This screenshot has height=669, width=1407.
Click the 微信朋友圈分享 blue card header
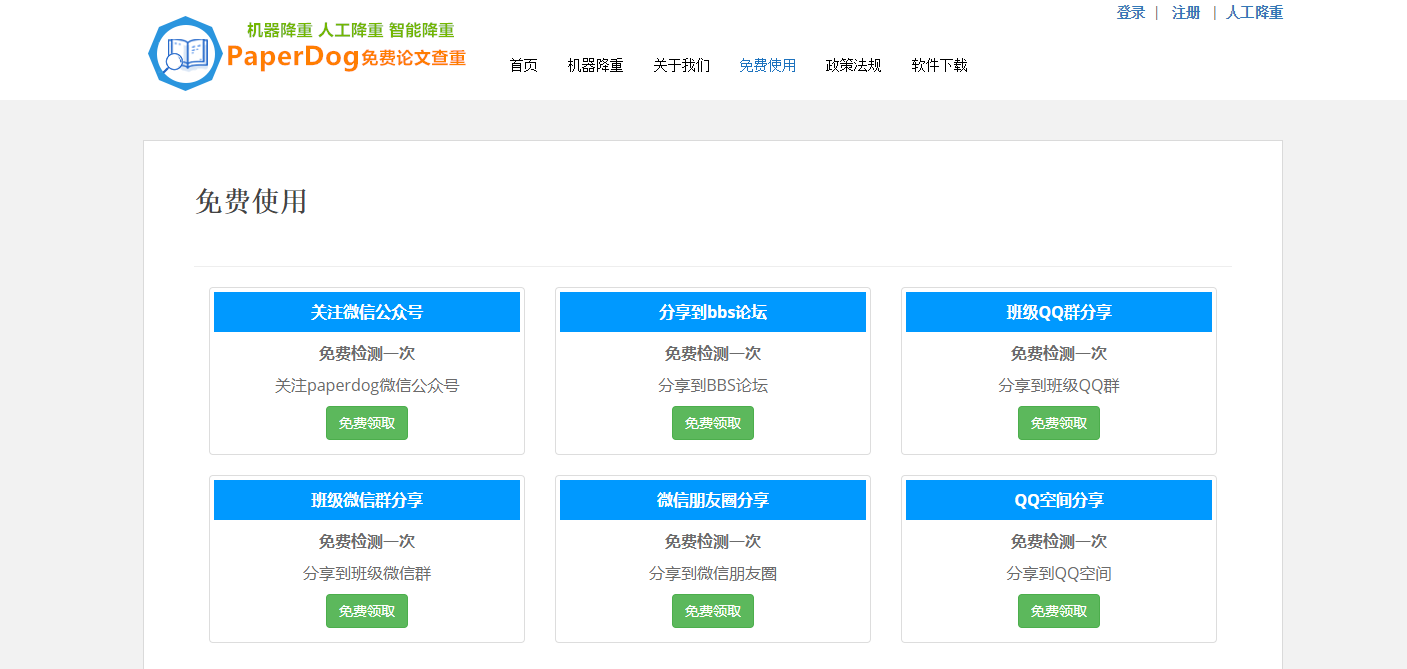coord(712,500)
